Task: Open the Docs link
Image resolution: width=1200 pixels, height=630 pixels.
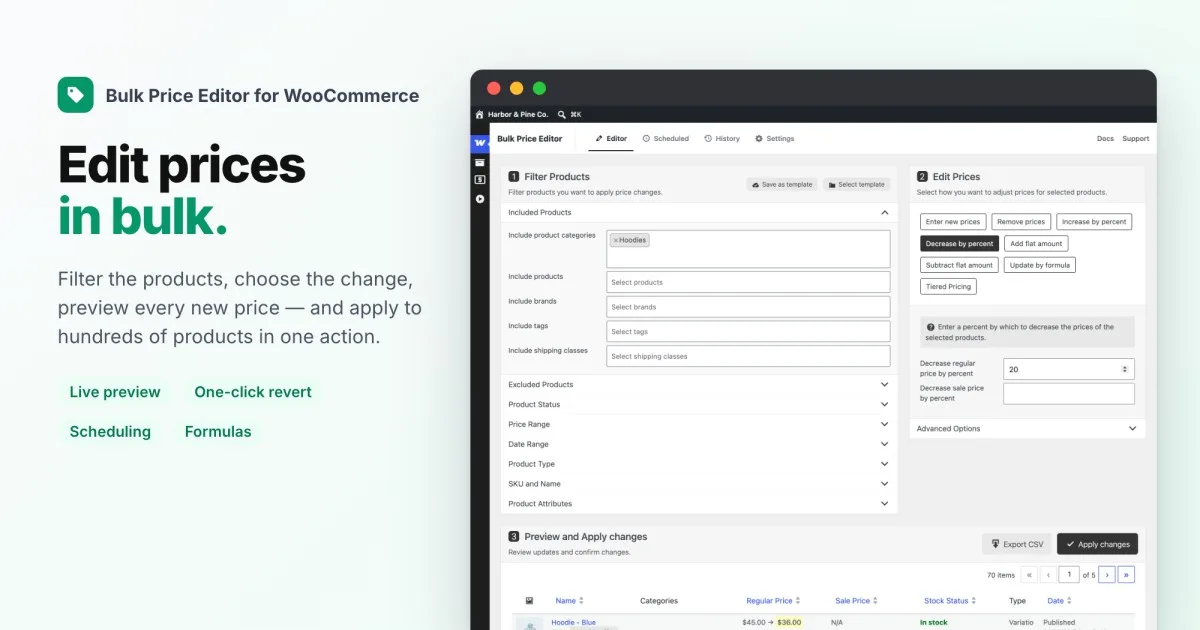Action: (1105, 138)
